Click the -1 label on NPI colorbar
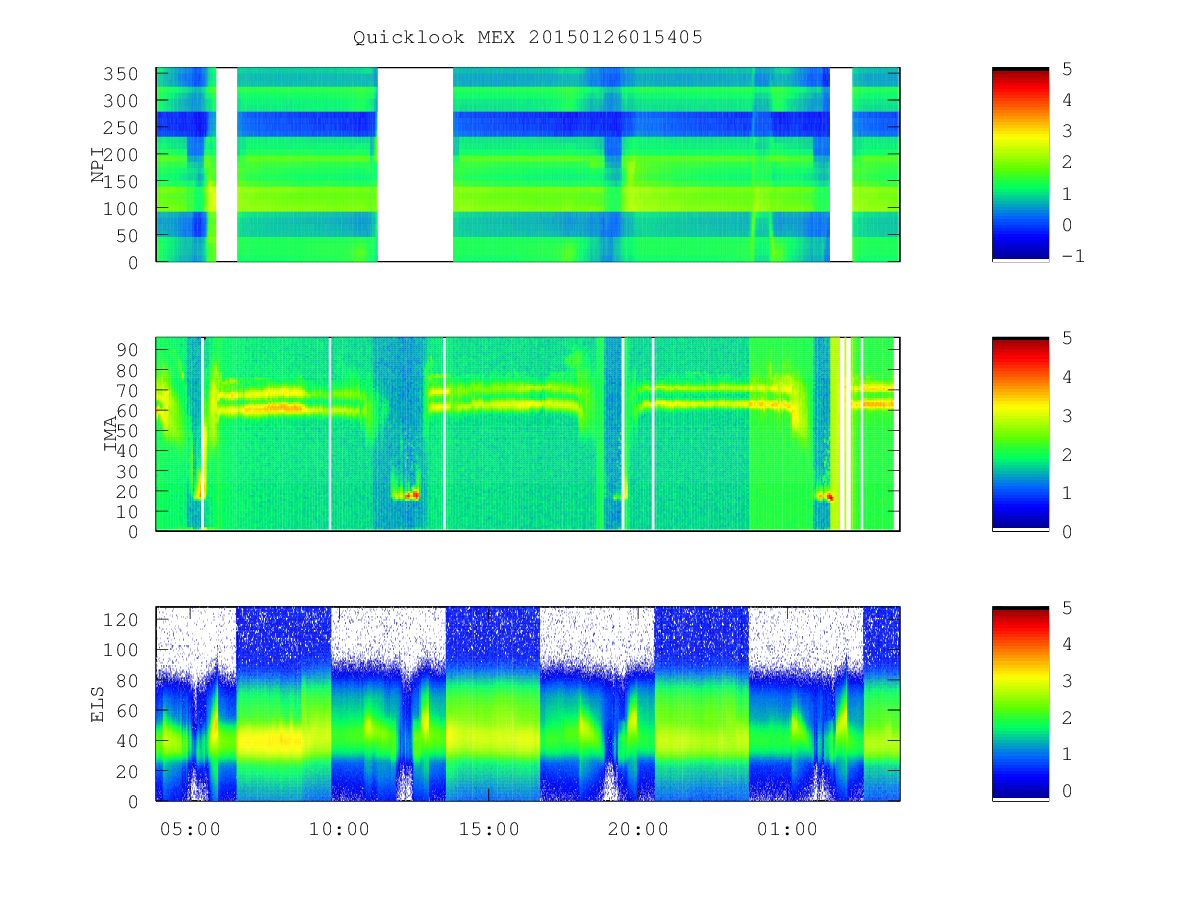The width and height of the screenshot is (1200, 900). click(1074, 256)
